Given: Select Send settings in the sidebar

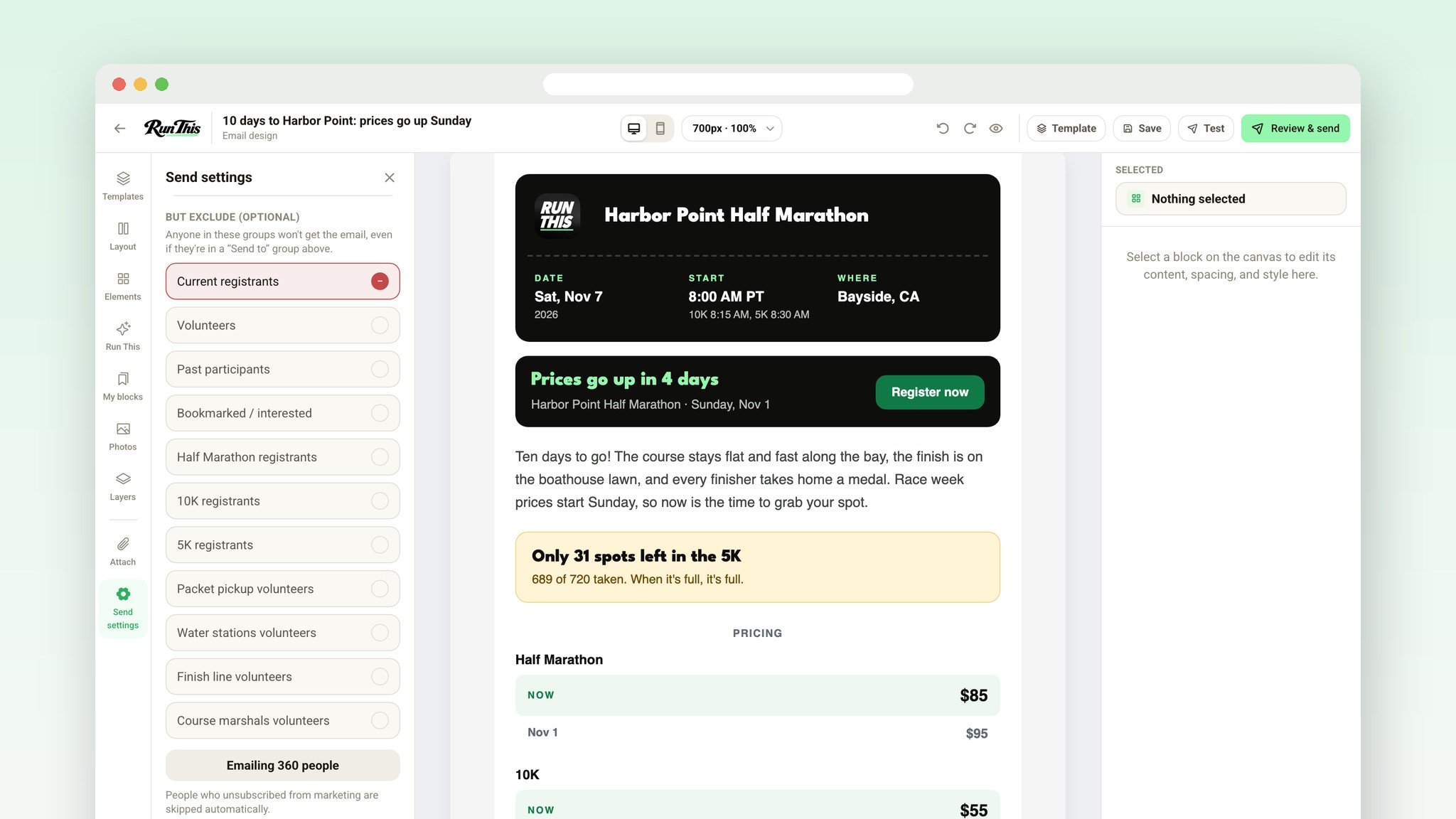Looking at the screenshot, I should tap(123, 609).
